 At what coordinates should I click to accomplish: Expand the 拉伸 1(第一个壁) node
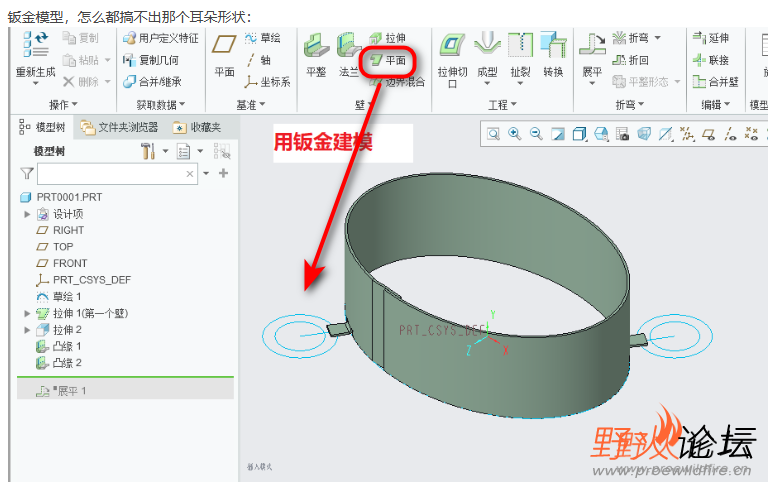[27, 313]
